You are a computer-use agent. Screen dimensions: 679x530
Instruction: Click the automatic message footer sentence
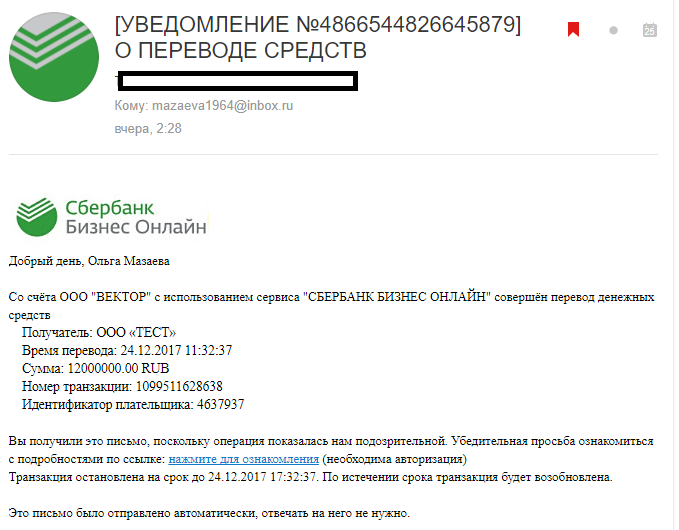coord(209,513)
